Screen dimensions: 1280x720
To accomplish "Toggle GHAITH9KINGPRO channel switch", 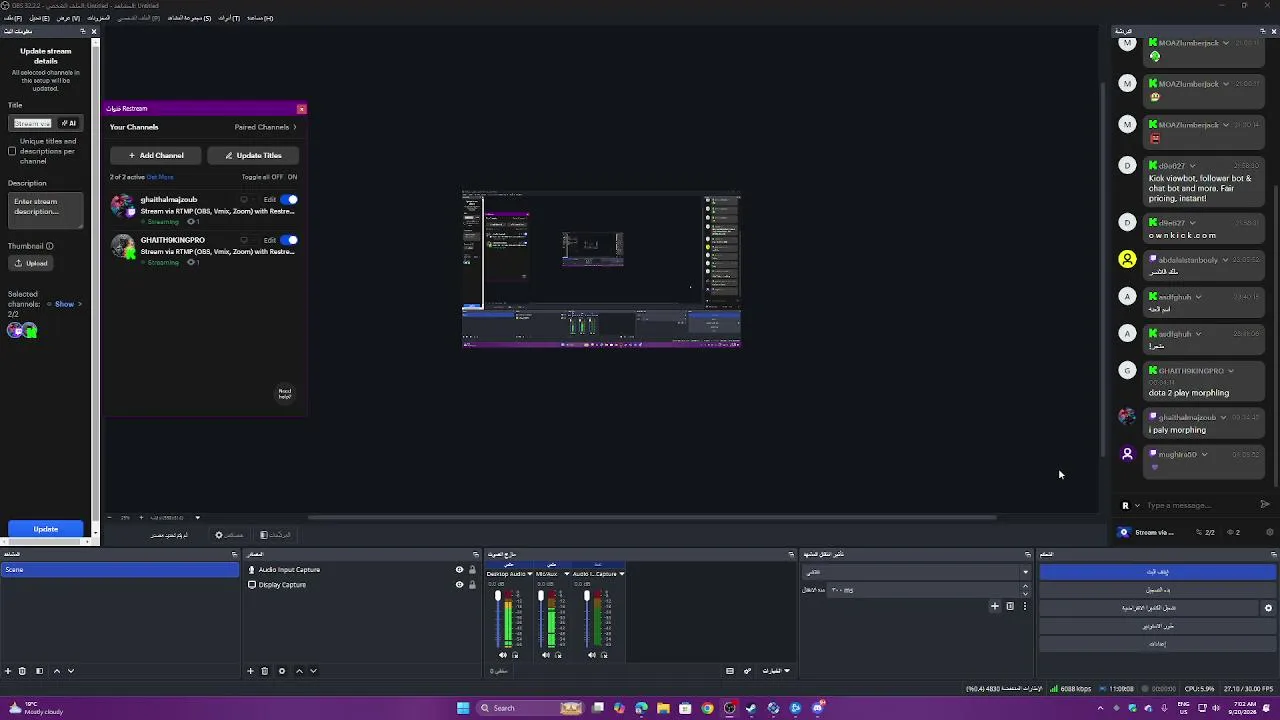I will coord(289,240).
